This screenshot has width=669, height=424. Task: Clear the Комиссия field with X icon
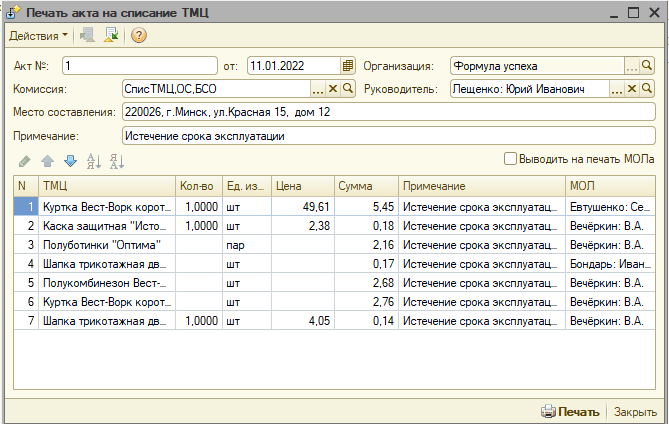334,89
